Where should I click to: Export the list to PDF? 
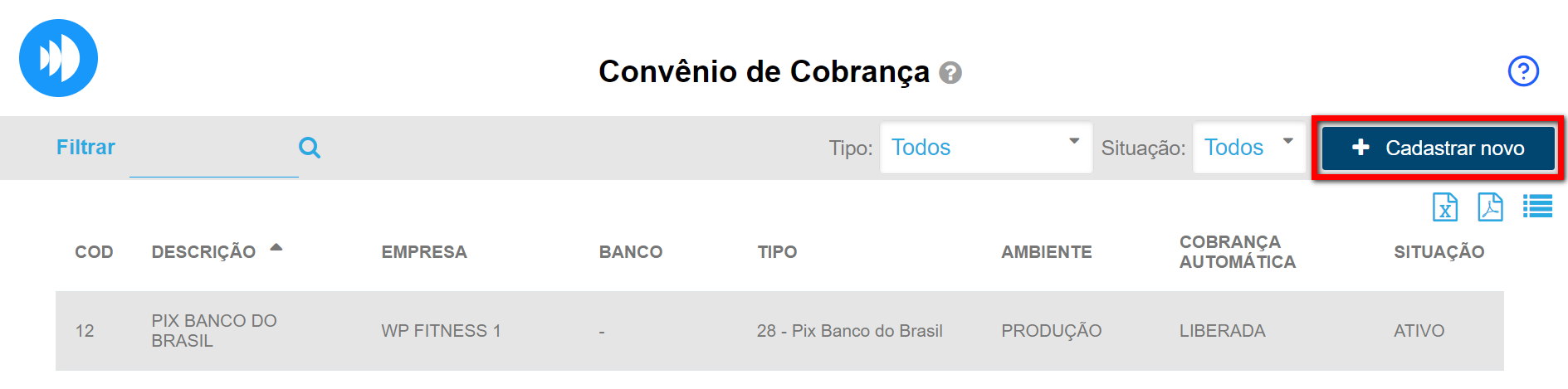(x=1490, y=207)
